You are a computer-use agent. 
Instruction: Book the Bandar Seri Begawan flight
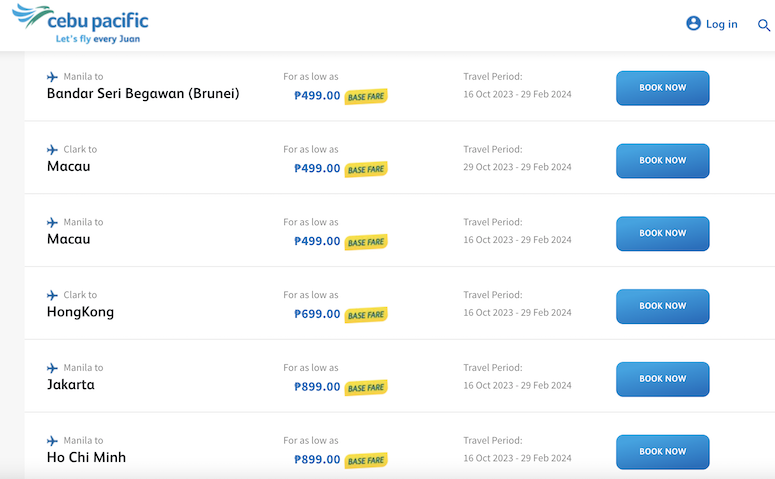click(x=662, y=88)
